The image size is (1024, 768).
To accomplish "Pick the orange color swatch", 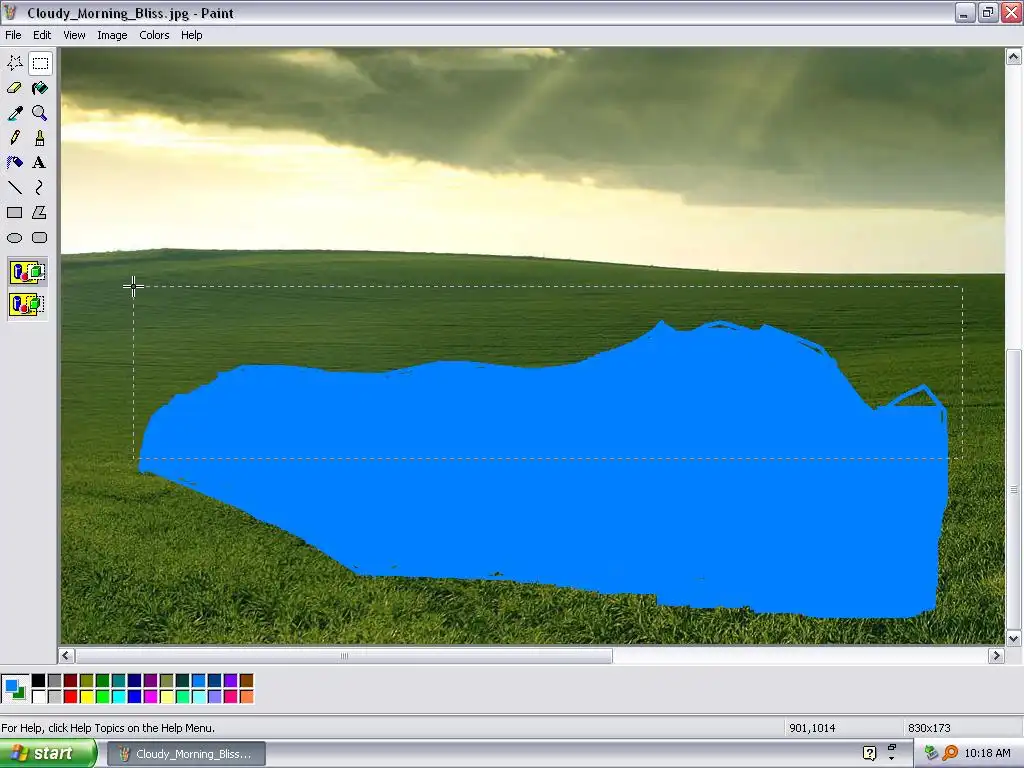I will 246,697.
